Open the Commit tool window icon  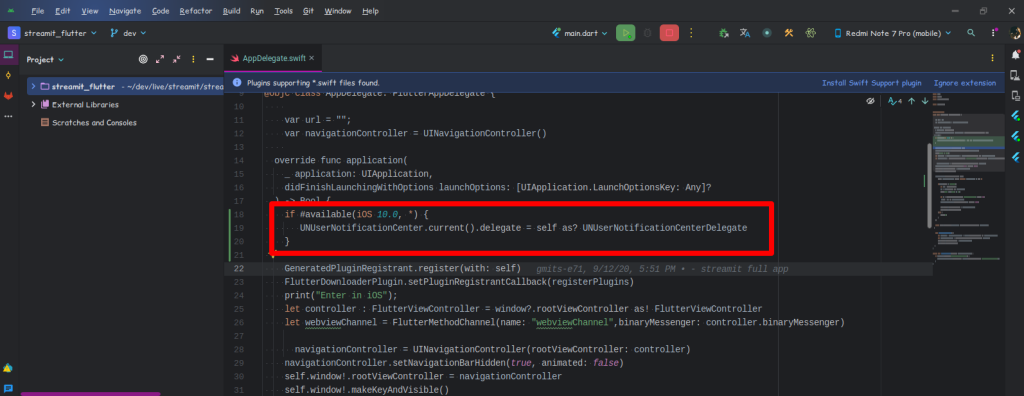pos(8,75)
